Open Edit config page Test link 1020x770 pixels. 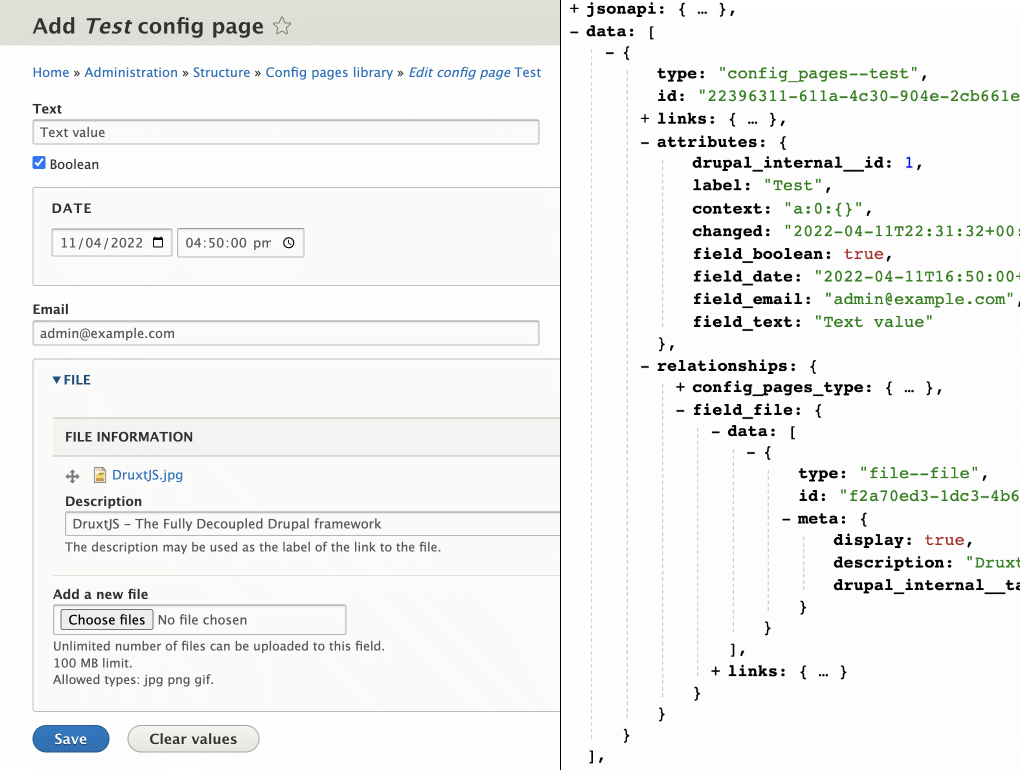tap(475, 72)
